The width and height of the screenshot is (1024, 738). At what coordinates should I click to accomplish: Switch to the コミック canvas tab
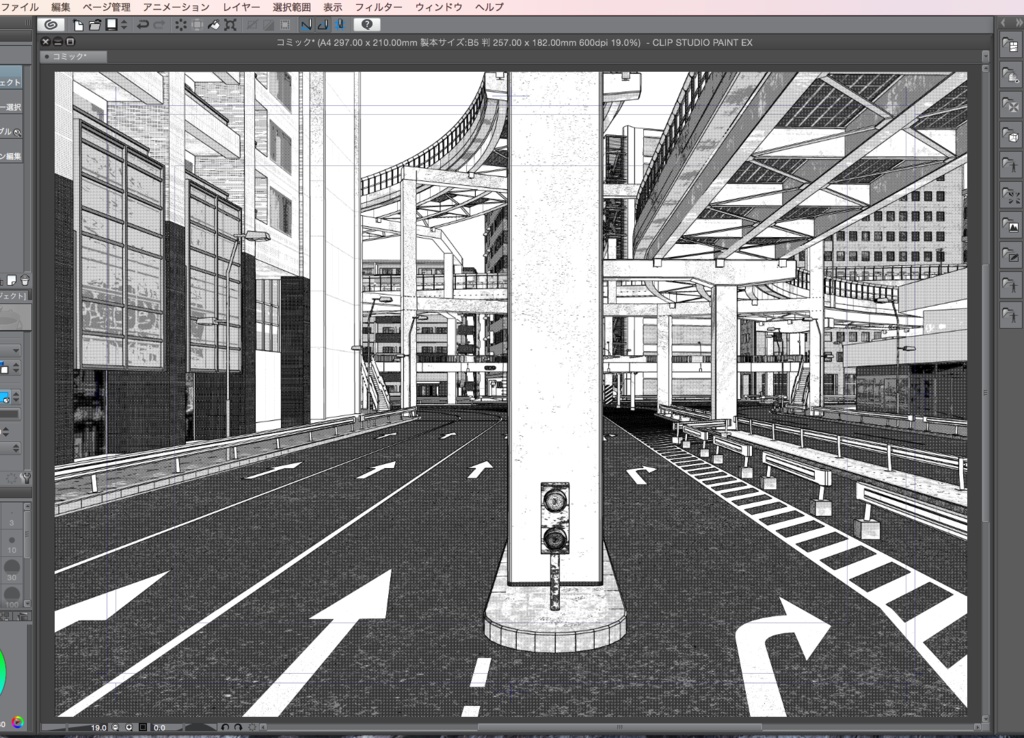(70, 56)
